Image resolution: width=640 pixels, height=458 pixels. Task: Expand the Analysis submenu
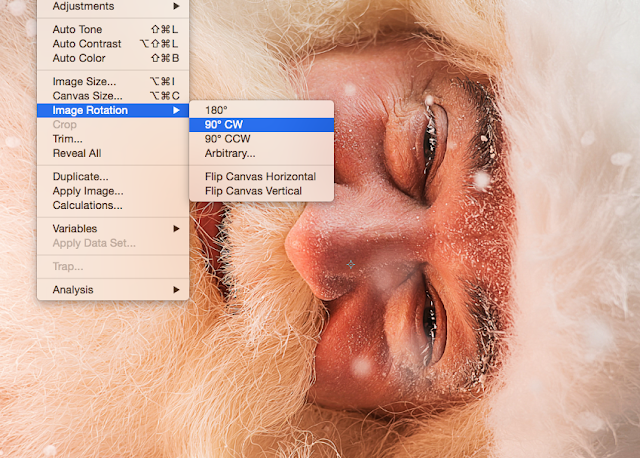coord(113,290)
